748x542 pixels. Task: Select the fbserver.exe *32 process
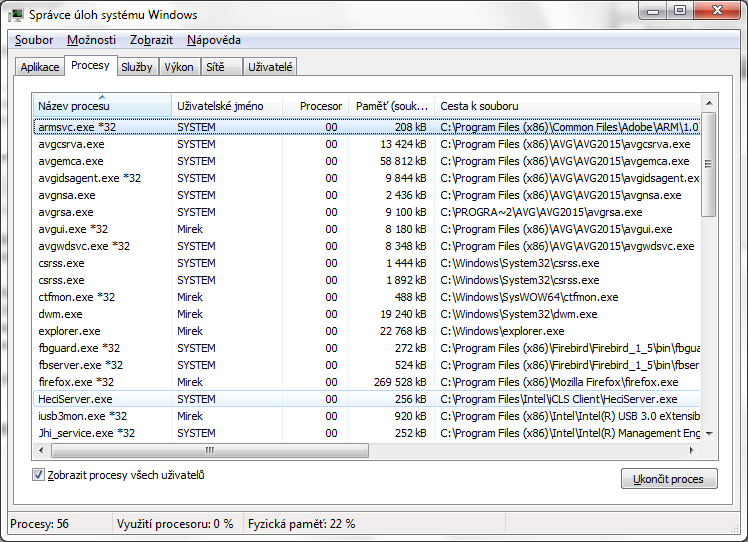(x=367, y=365)
